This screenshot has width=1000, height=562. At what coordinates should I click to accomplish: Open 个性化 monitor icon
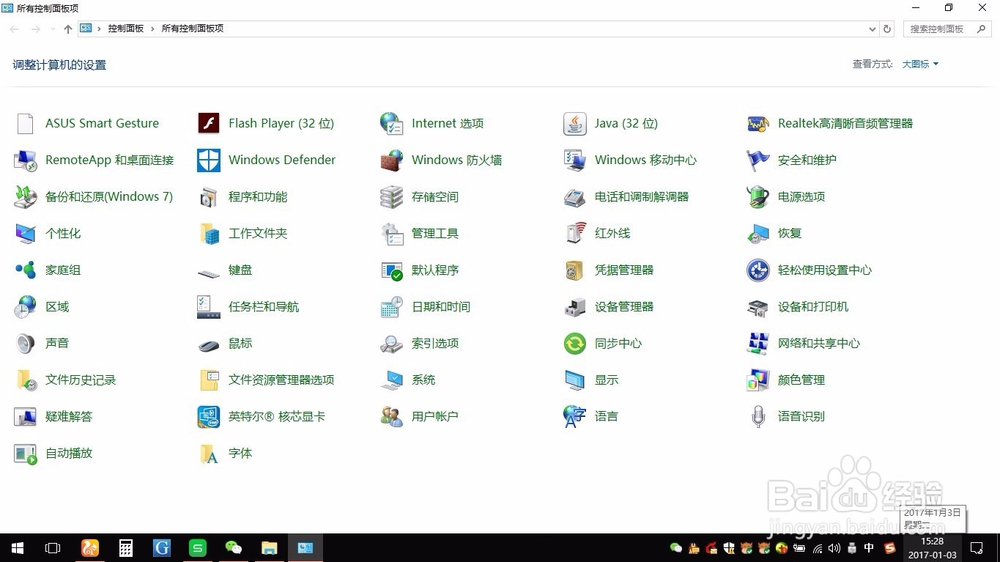pos(26,233)
